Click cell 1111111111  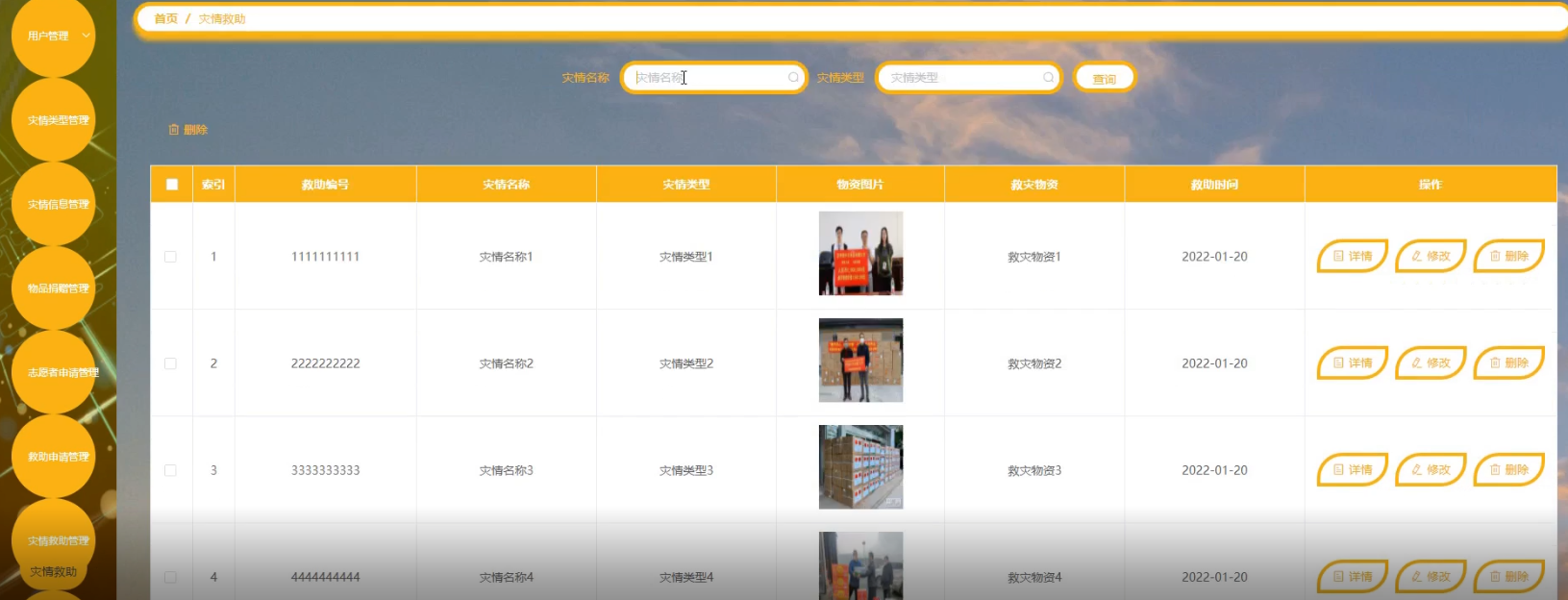[x=326, y=257]
